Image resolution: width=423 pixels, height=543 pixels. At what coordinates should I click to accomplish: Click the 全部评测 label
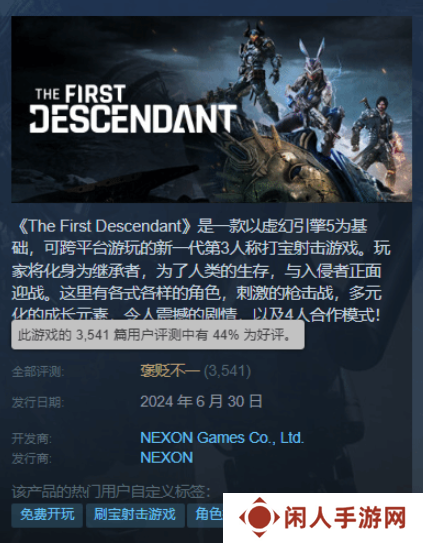coord(38,372)
